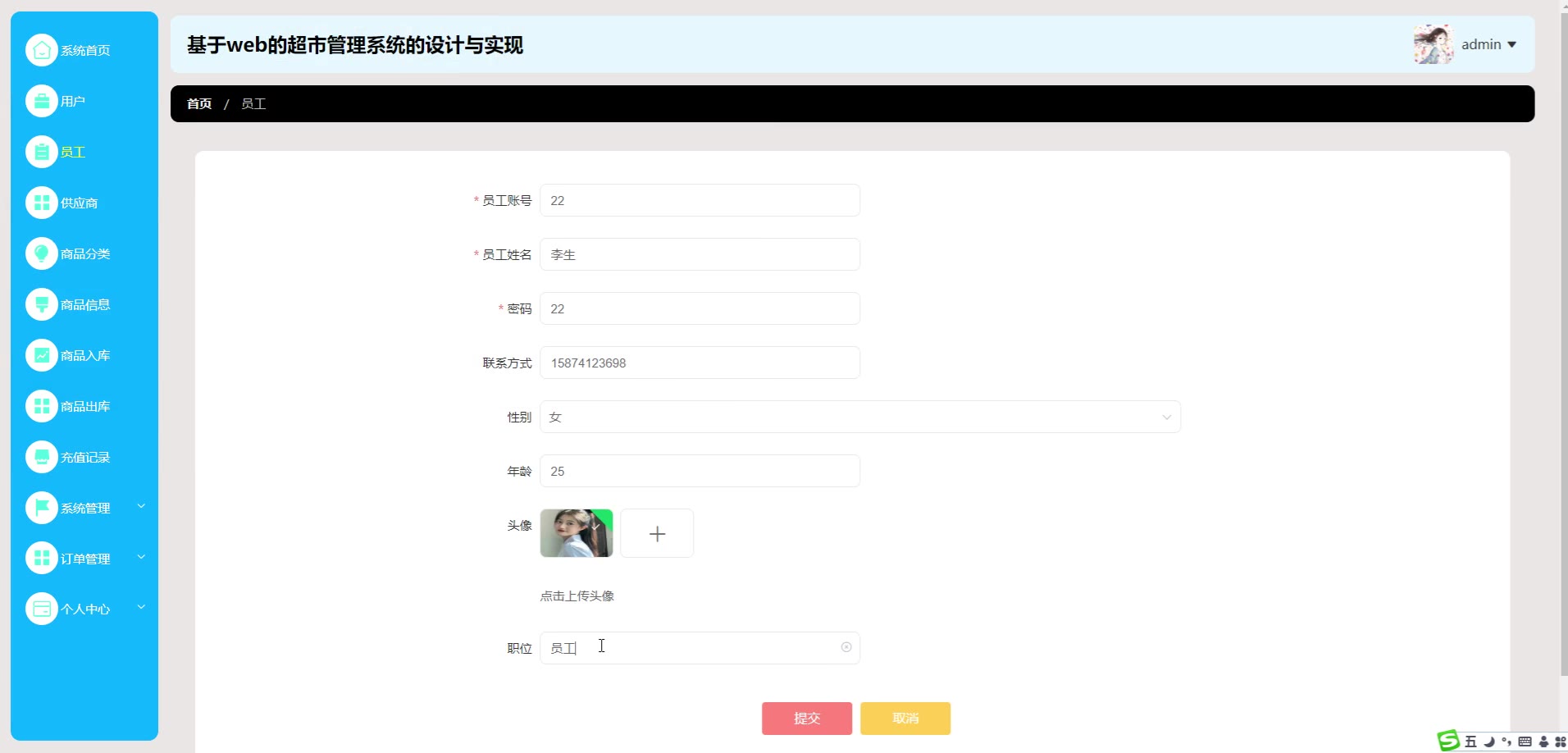This screenshot has width=1568, height=753.
Task: Click the 点击上传头像 hint text
Action: coord(577,596)
